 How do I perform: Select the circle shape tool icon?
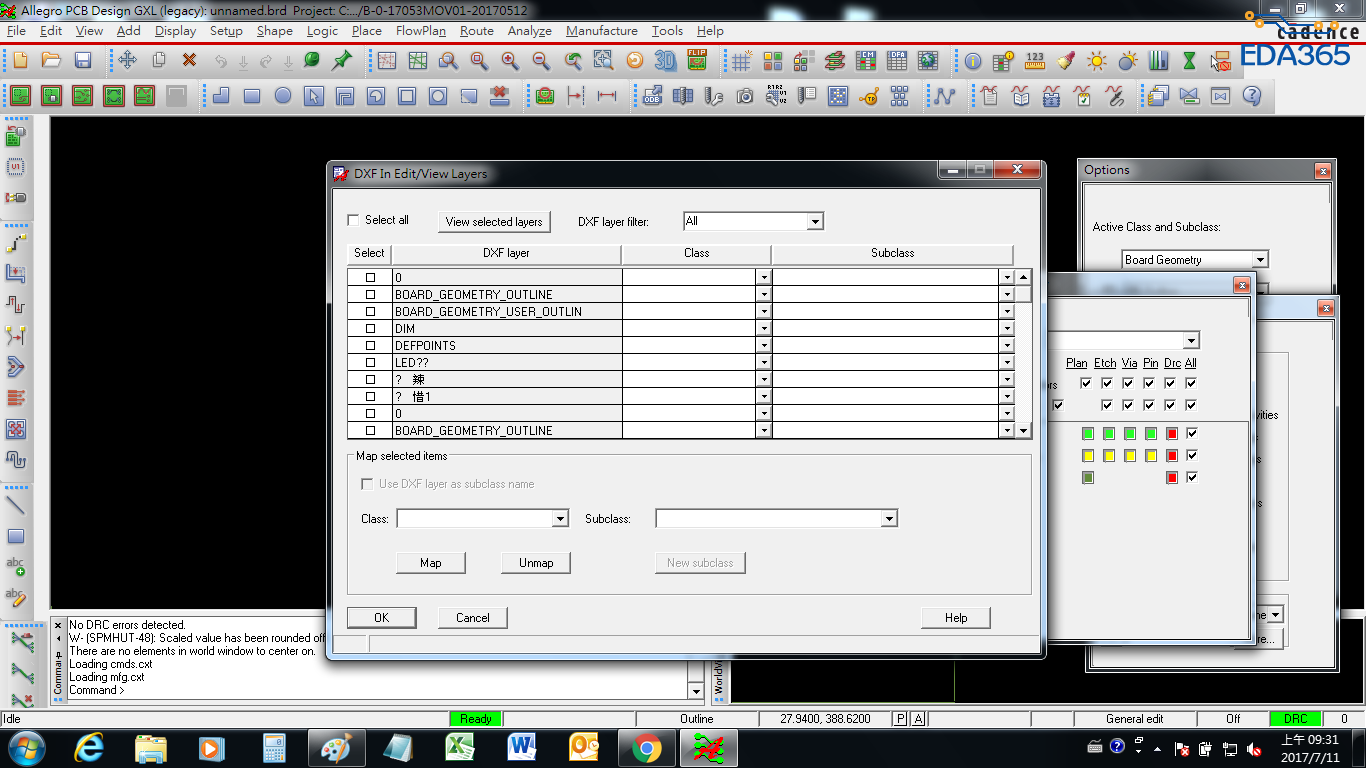coord(283,96)
